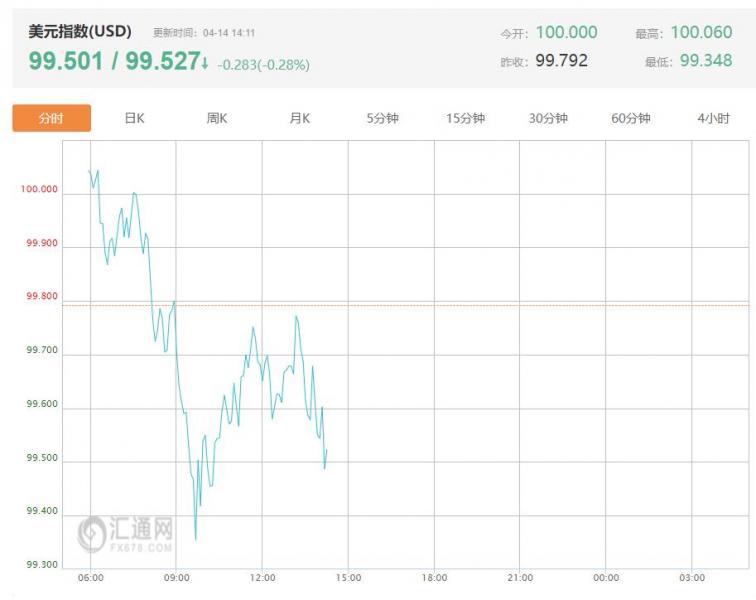The width and height of the screenshot is (756, 600).
Task: Switch to the 5分钟 interval
Action: (382, 118)
